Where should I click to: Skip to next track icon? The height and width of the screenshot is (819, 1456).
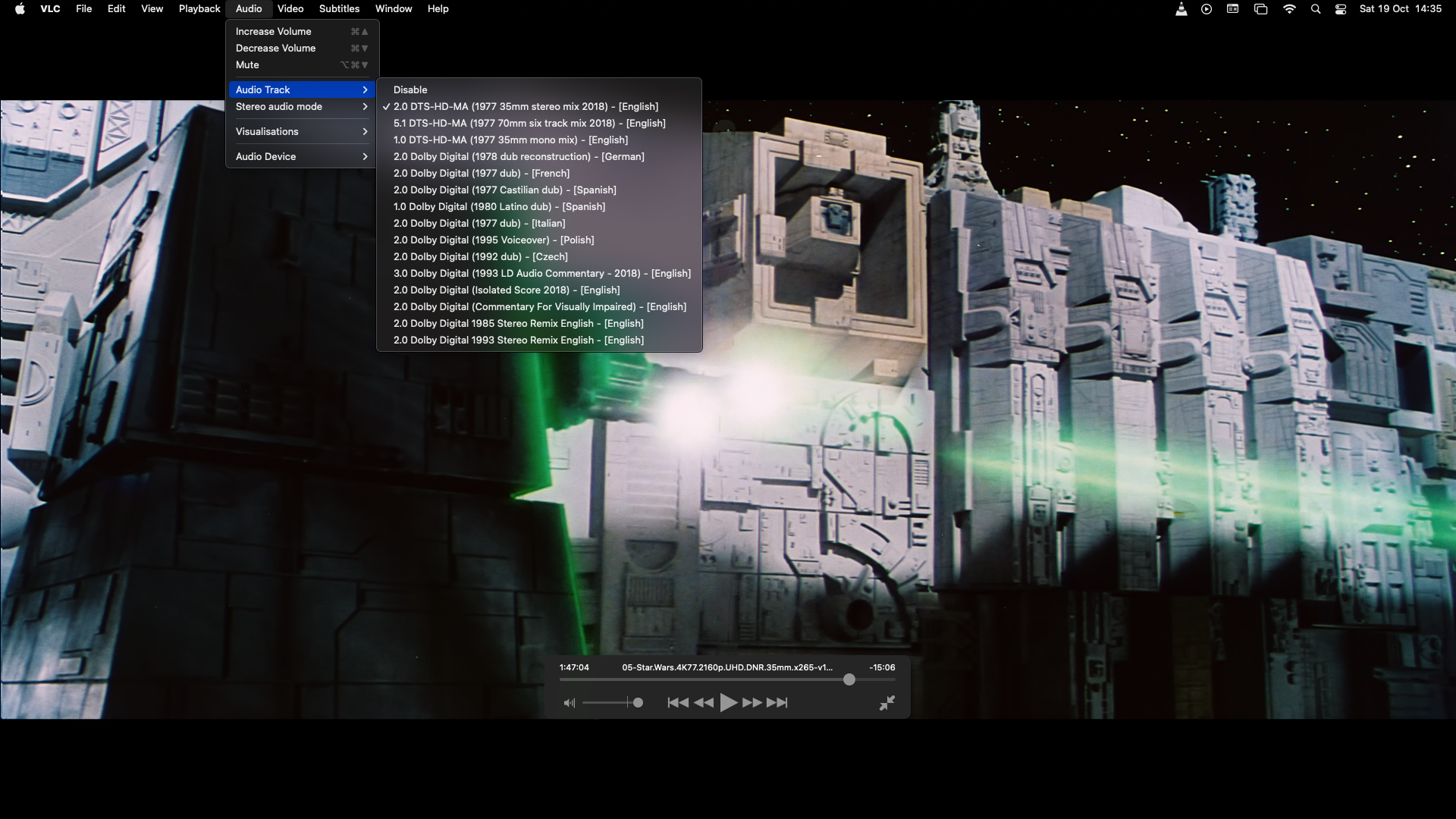(x=777, y=703)
